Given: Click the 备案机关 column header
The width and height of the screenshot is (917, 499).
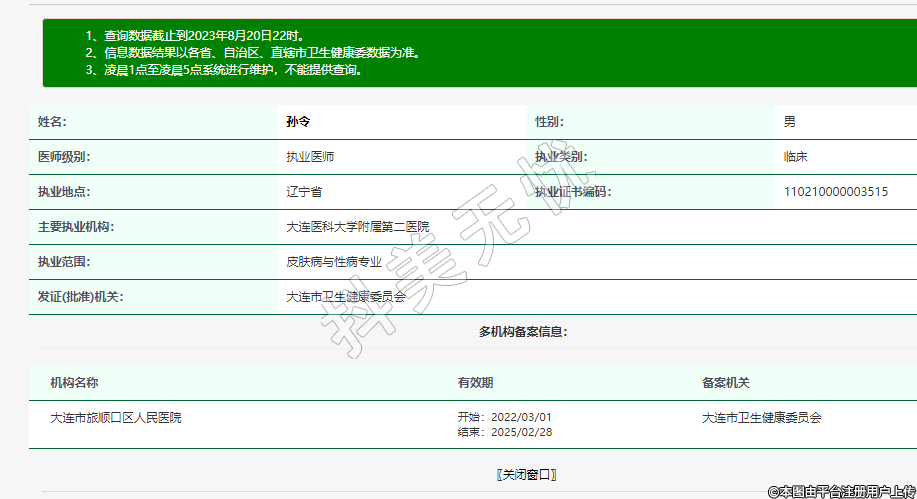Looking at the screenshot, I should [x=726, y=383].
